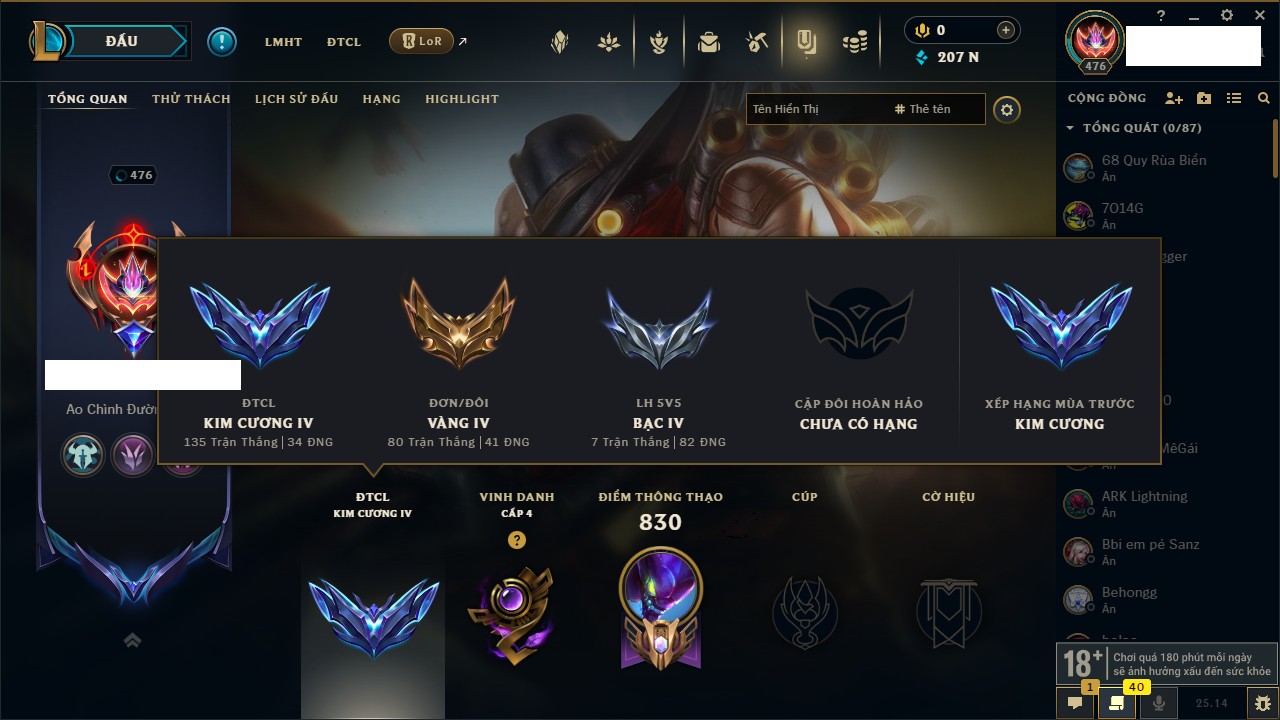Open the Loot hammer icon
This screenshot has height=720, width=1280.
click(756, 42)
